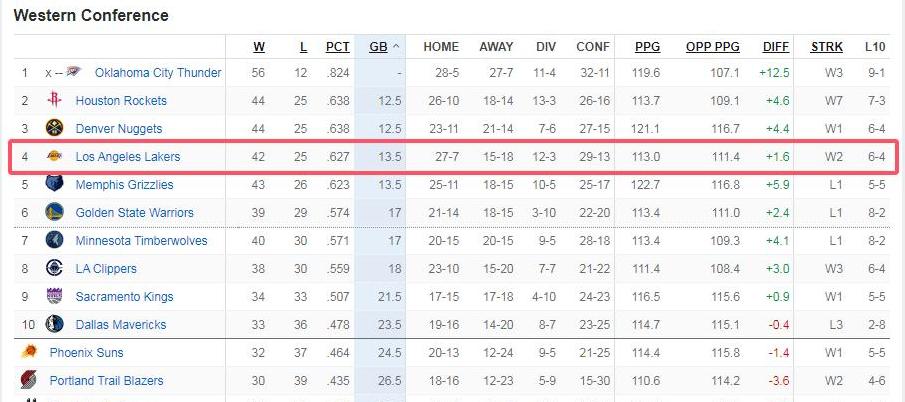This screenshot has width=905, height=402.
Task: Click the Denver Nuggets team logo
Action: [x=54, y=127]
